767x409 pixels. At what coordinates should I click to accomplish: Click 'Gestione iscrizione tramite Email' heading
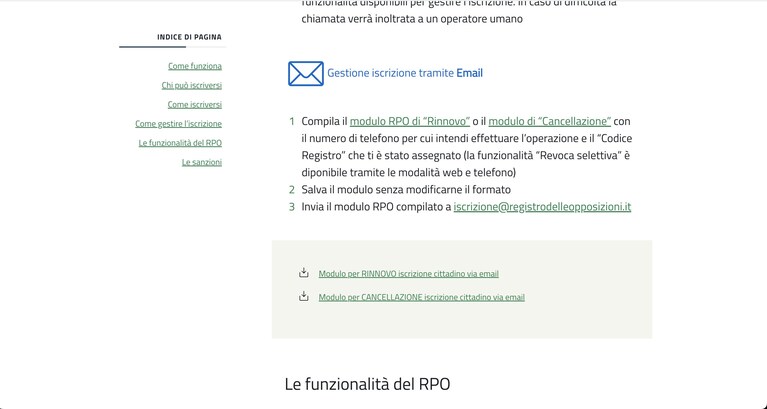(x=405, y=73)
